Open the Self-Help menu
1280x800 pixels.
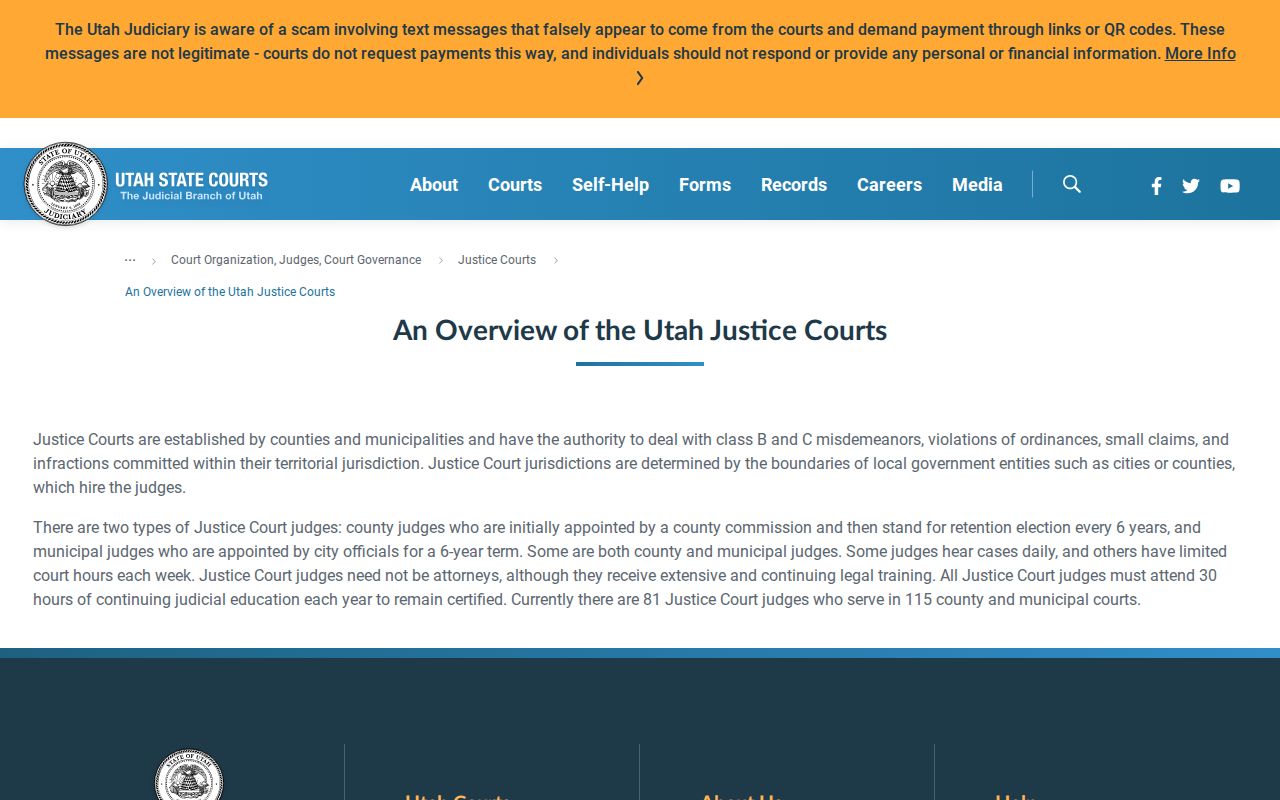(610, 185)
